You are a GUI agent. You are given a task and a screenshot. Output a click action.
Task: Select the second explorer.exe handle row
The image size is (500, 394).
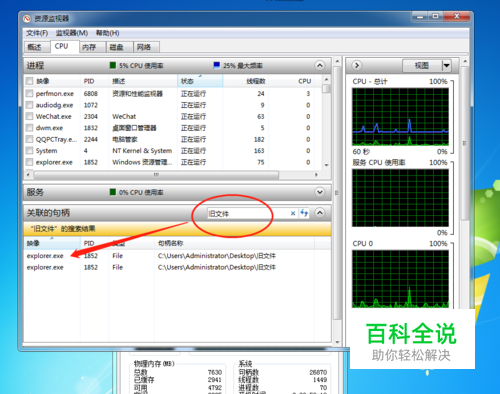(x=177, y=267)
